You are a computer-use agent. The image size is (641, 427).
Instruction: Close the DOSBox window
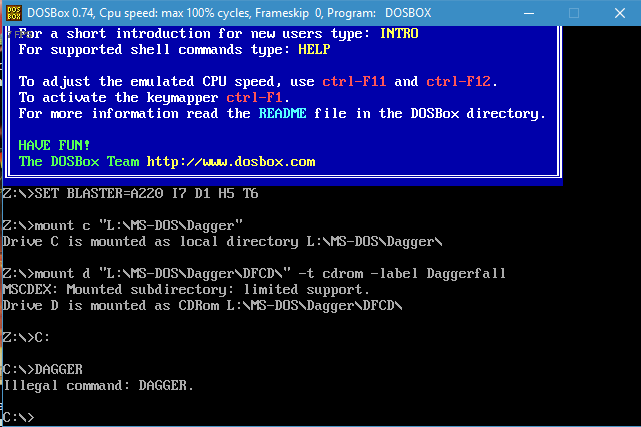pyautogui.click(x=620, y=13)
